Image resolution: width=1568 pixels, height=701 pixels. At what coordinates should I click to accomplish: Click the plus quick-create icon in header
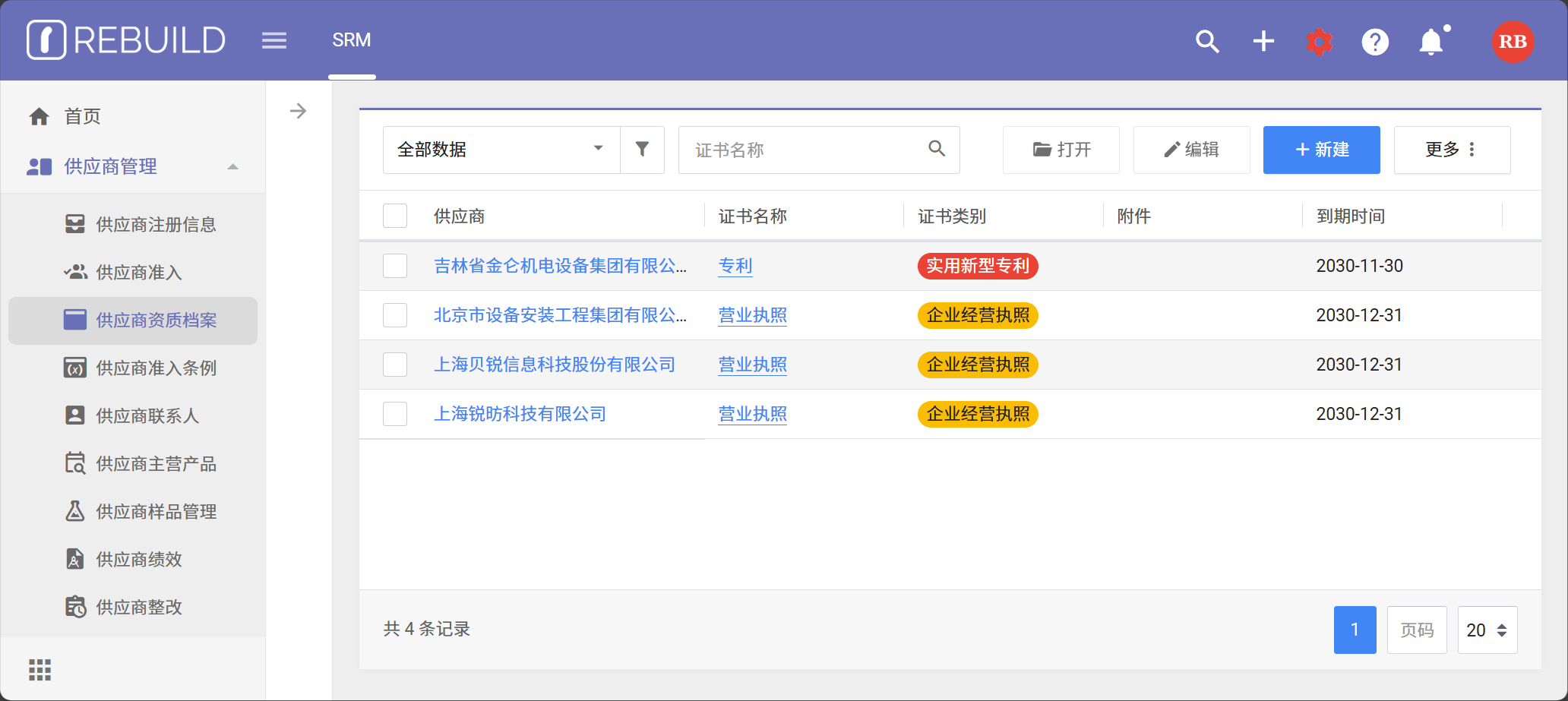pos(1263,41)
